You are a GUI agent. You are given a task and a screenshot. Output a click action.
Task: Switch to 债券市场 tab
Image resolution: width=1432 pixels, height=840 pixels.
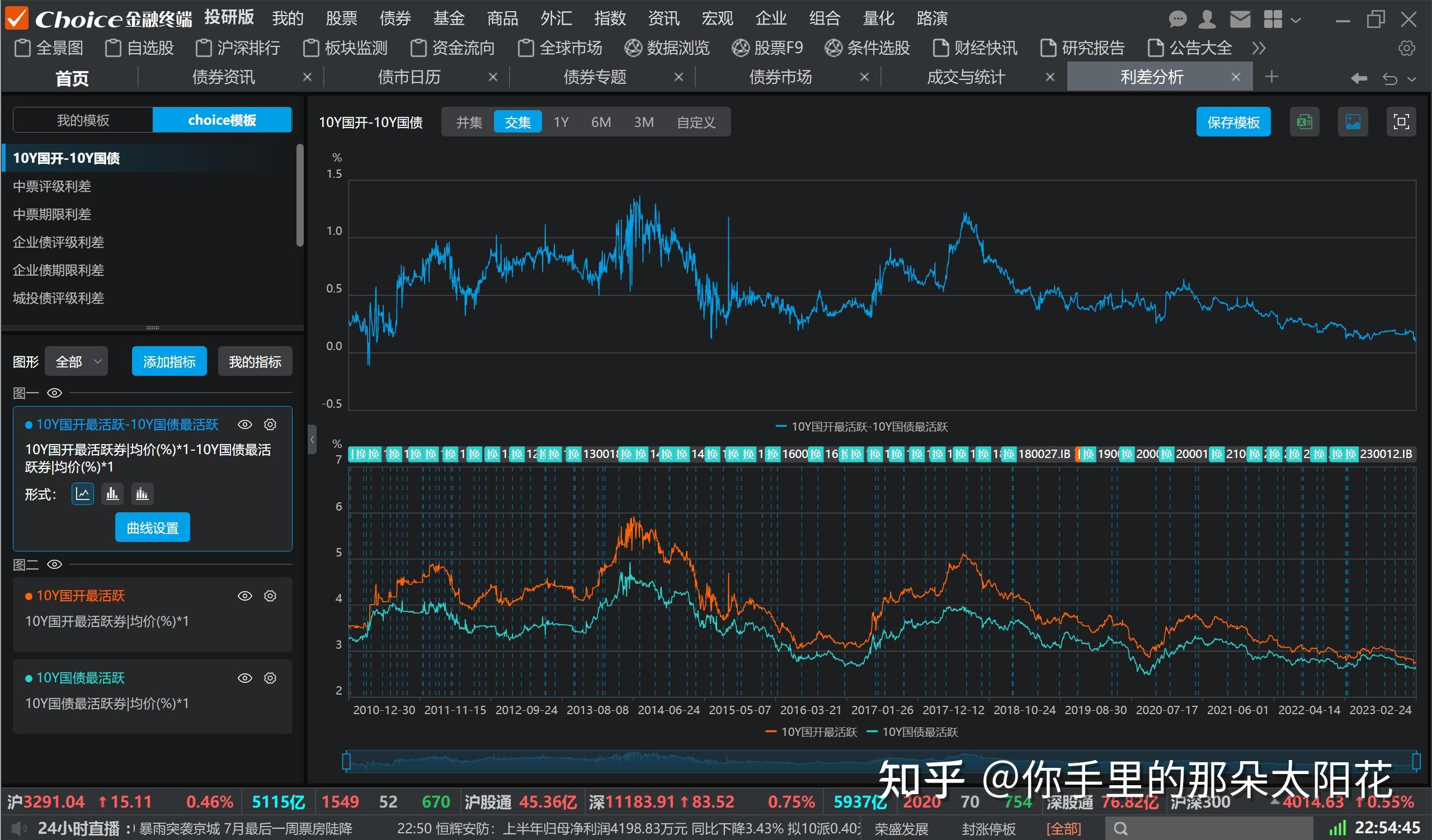pyautogui.click(x=780, y=77)
